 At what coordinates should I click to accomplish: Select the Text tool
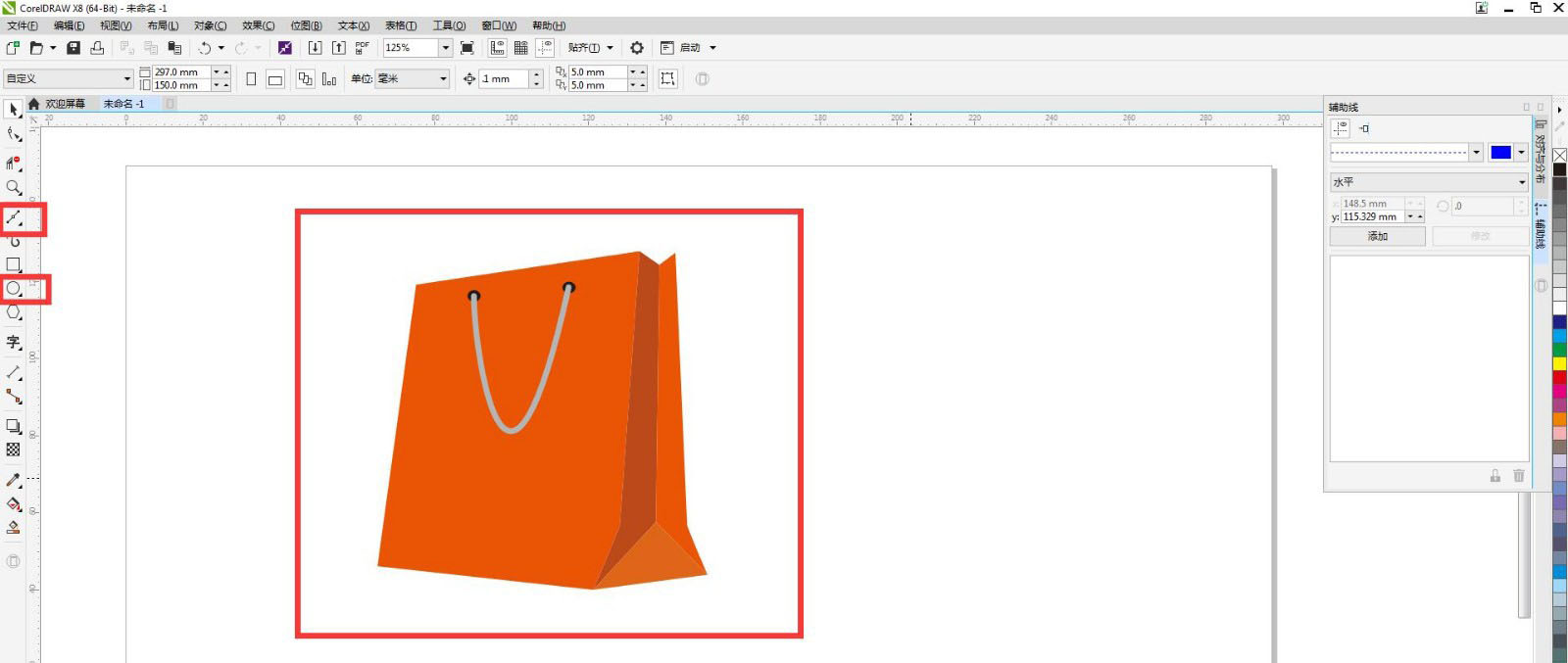point(14,342)
